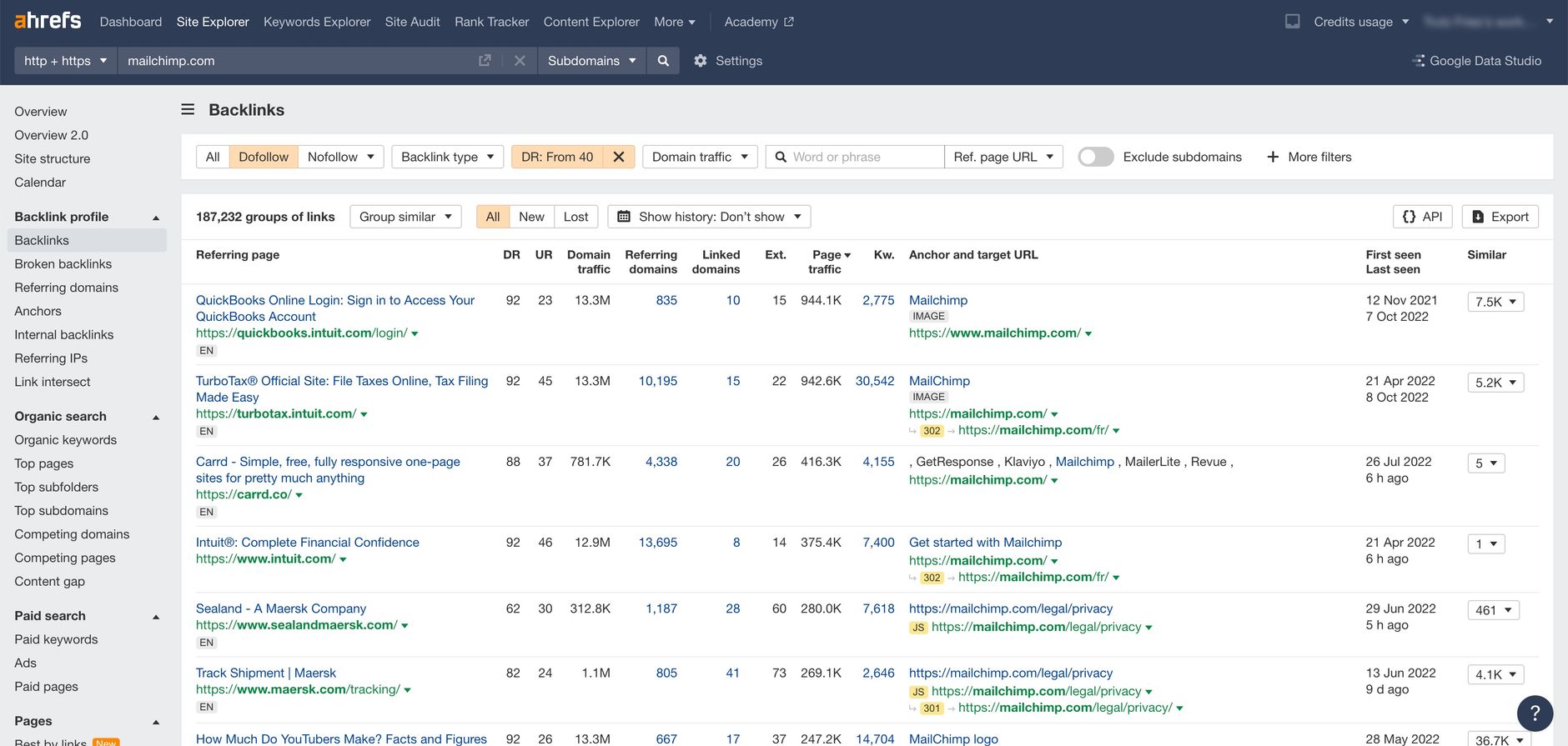This screenshot has height=746, width=1568.
Task: Open Rank Tracker
Action: (491, 22)
